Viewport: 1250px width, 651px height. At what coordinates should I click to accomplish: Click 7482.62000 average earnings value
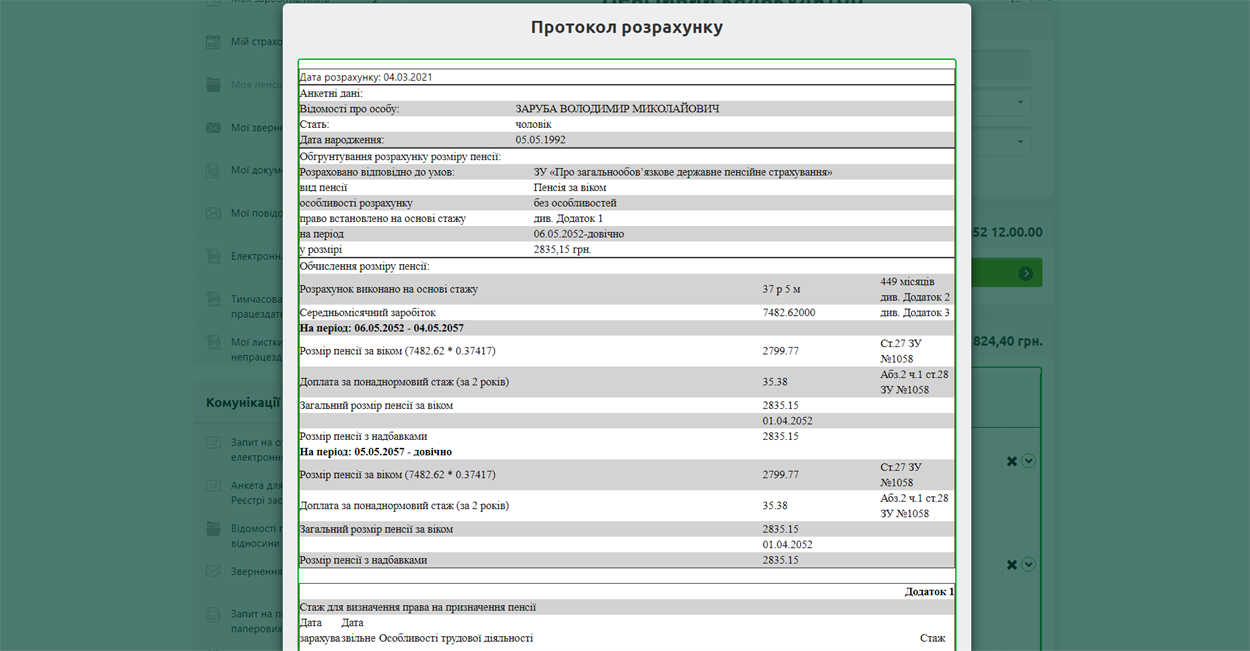tap(789, 312)
